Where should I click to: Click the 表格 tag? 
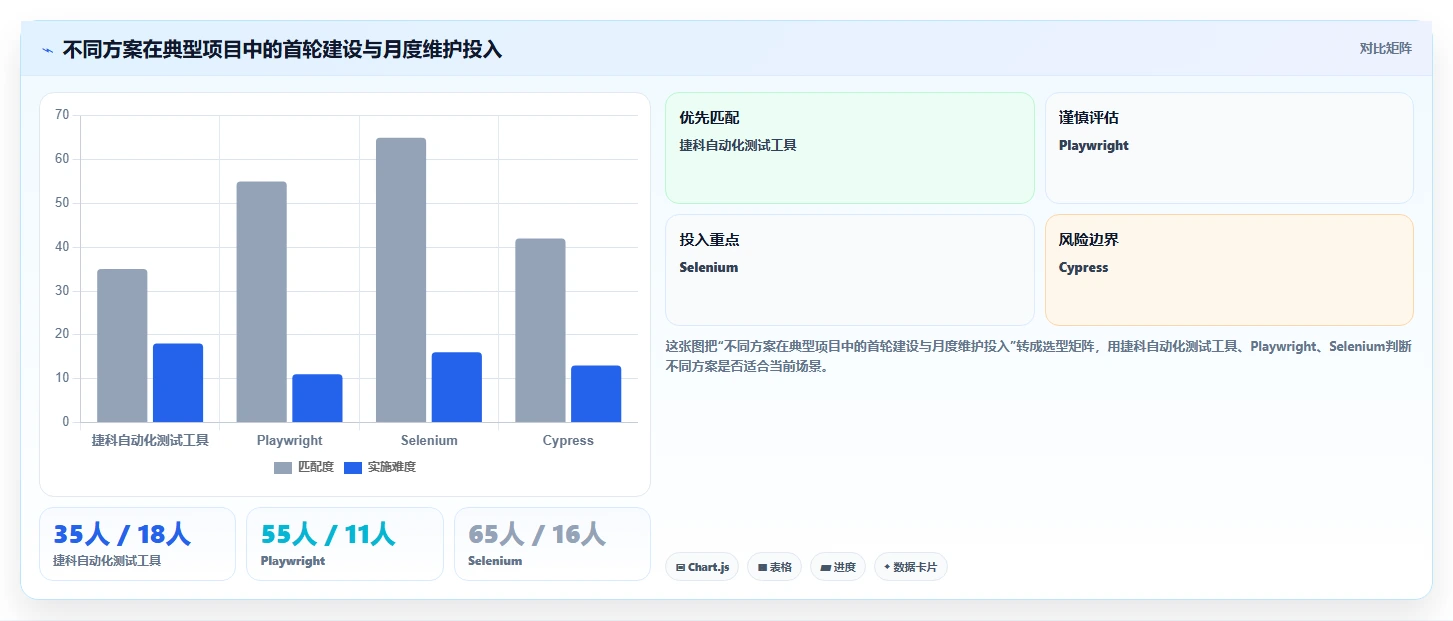[x=774, y=567]
